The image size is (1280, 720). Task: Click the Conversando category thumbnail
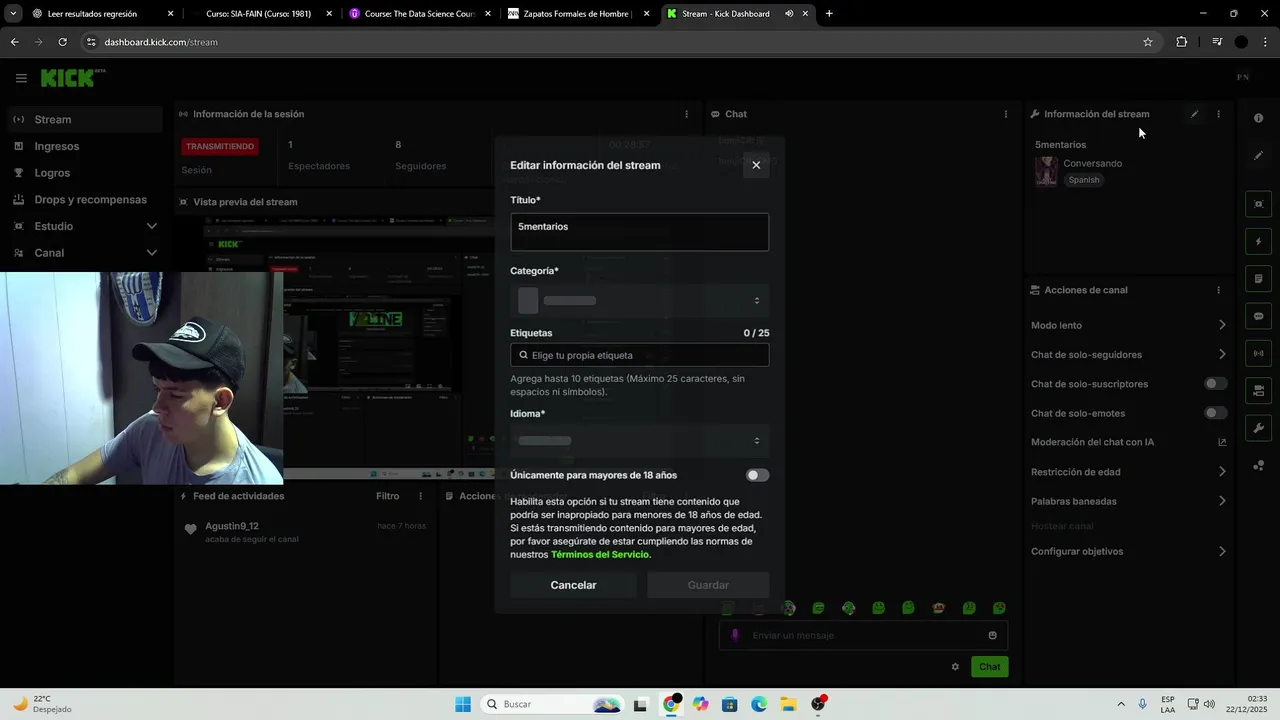[x=1046, y=171]
